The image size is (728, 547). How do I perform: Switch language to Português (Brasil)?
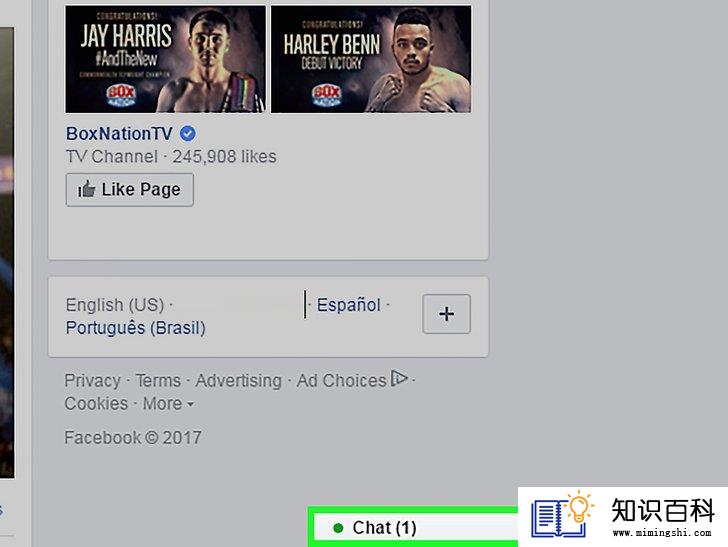coord(136,328)
